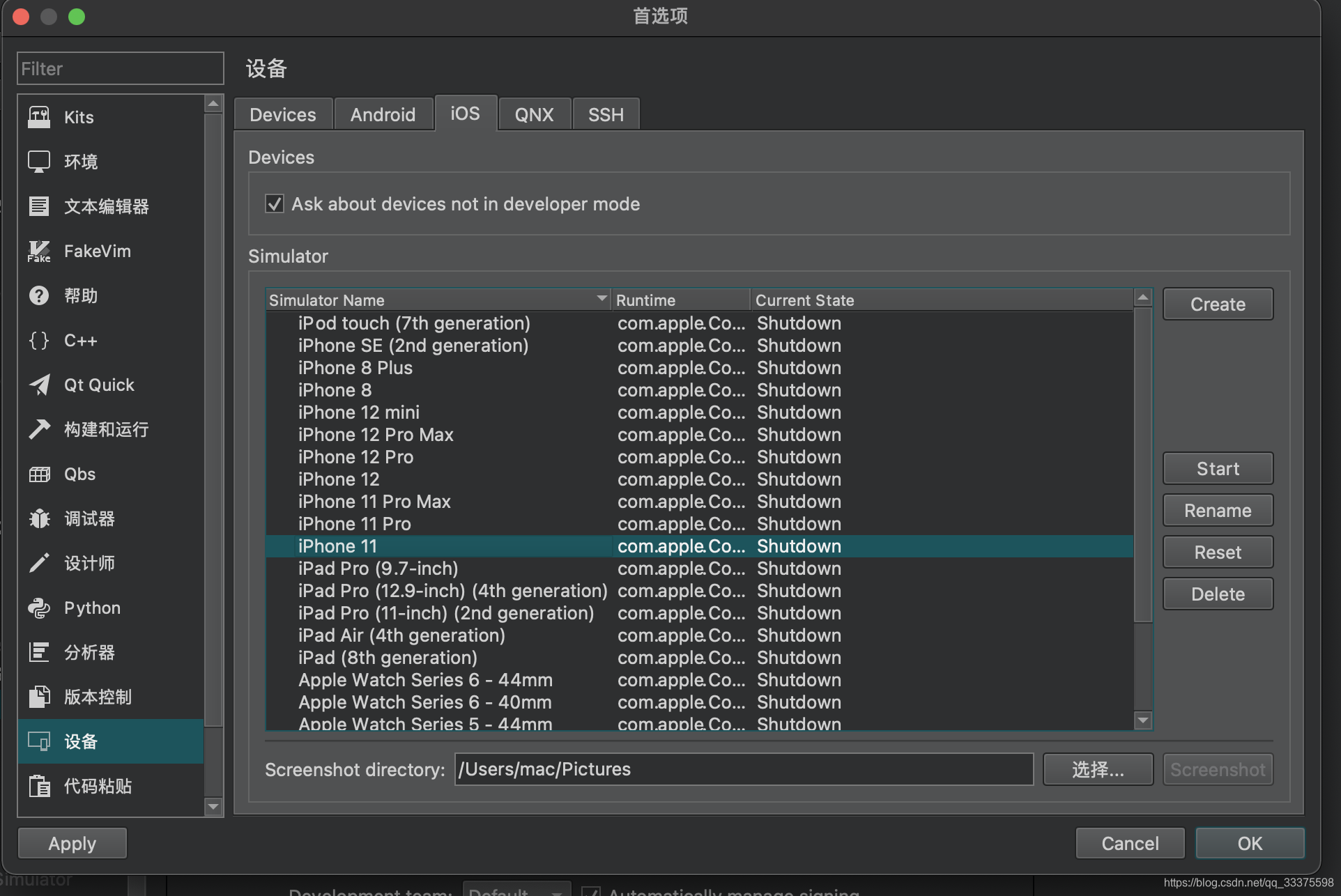Select the 设备 devices icon
Screen dimensions: 1341x896
coord(39,741)
